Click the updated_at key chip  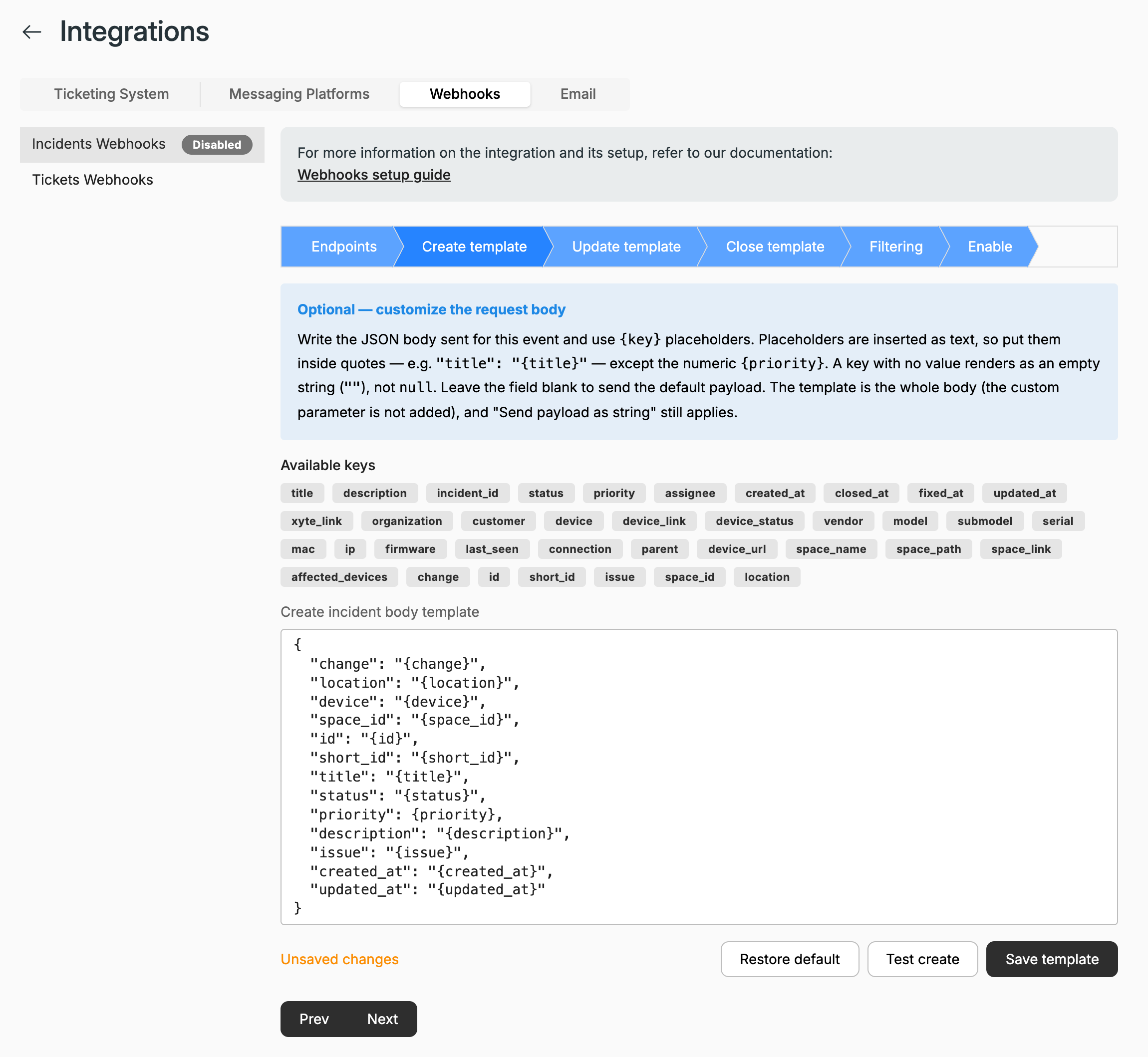pos(1024,493)
